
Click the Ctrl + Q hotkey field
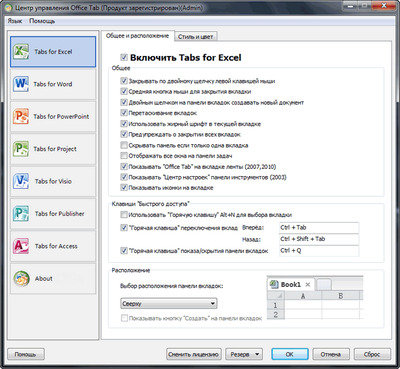319,250
